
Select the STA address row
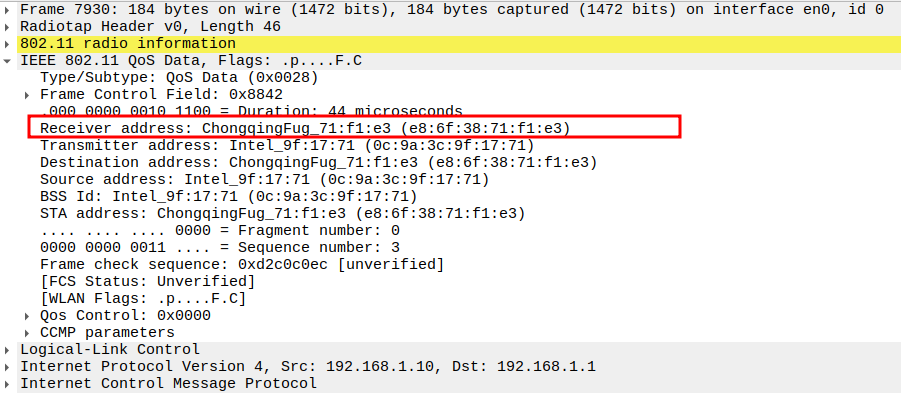click(282, 213)
